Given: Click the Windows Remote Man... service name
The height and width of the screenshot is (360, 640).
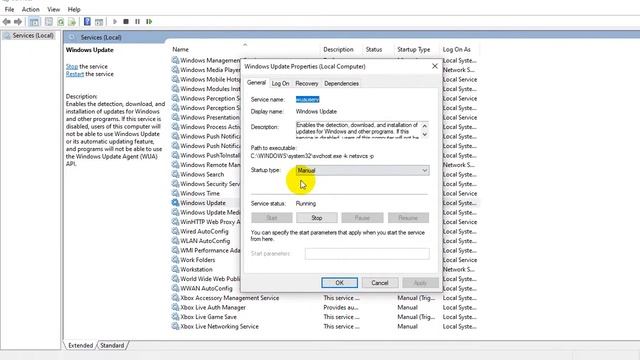Looking at the screenshot, I should pos(210,165).
